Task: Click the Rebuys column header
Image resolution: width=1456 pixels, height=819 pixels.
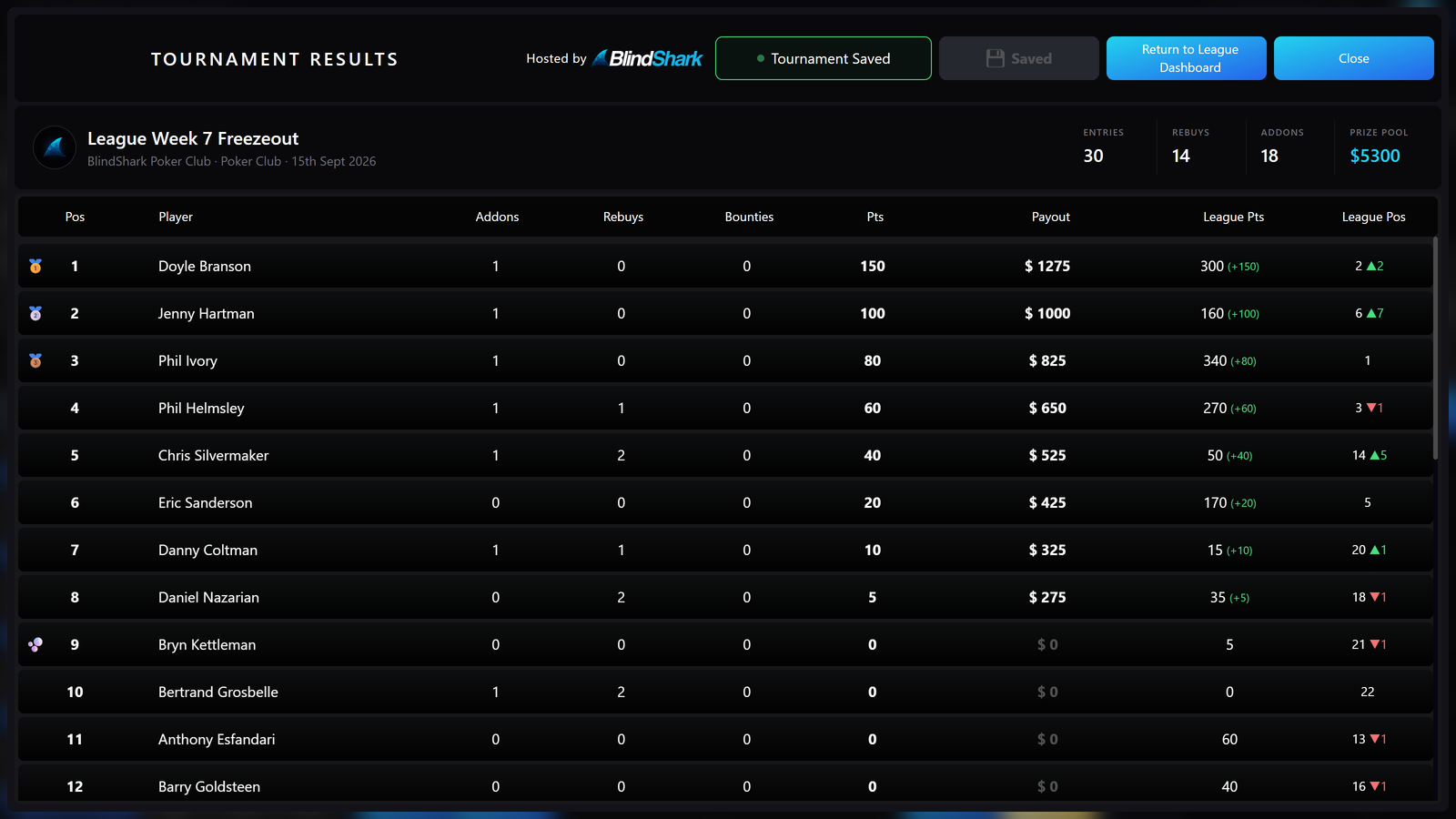Action: point(623,217)
